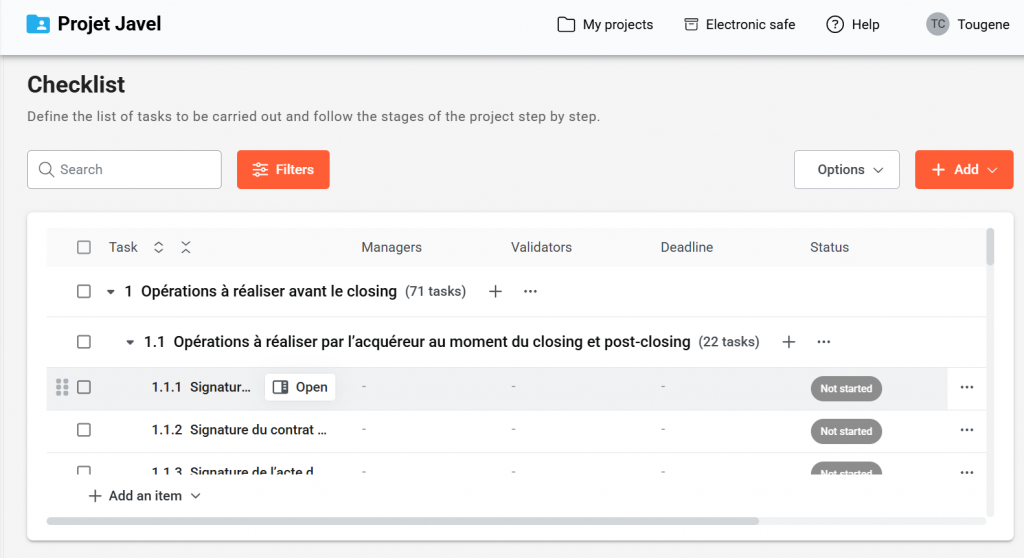This screenshot has height=558, width=1024.
Task: Collapse section 1 Opérations à réaliser avant le closing
Action: tap(110, 292)
